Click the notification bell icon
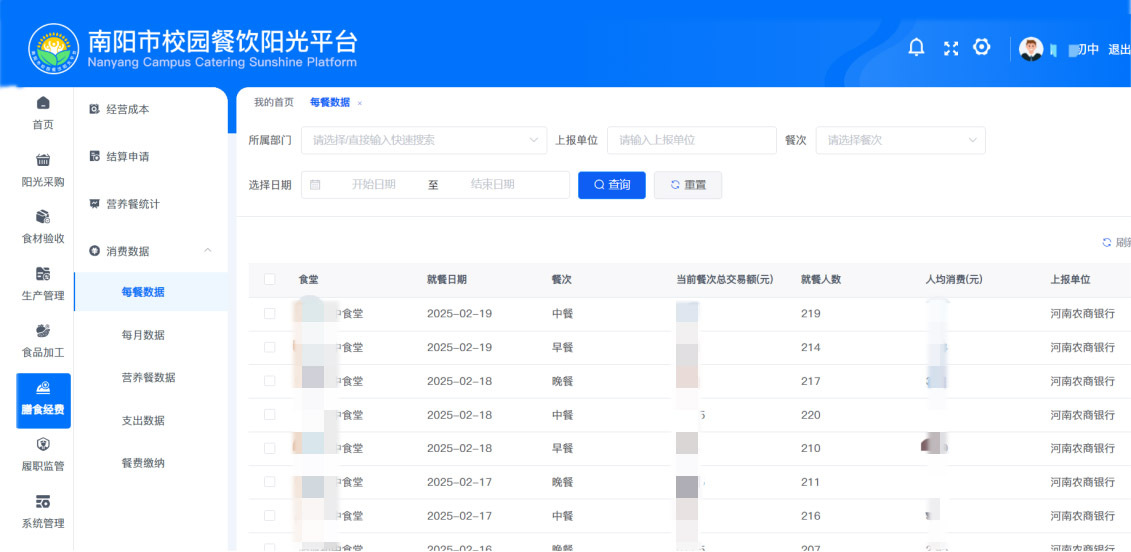The height and width of the screenshot is (552, 1131). (916, 48)
